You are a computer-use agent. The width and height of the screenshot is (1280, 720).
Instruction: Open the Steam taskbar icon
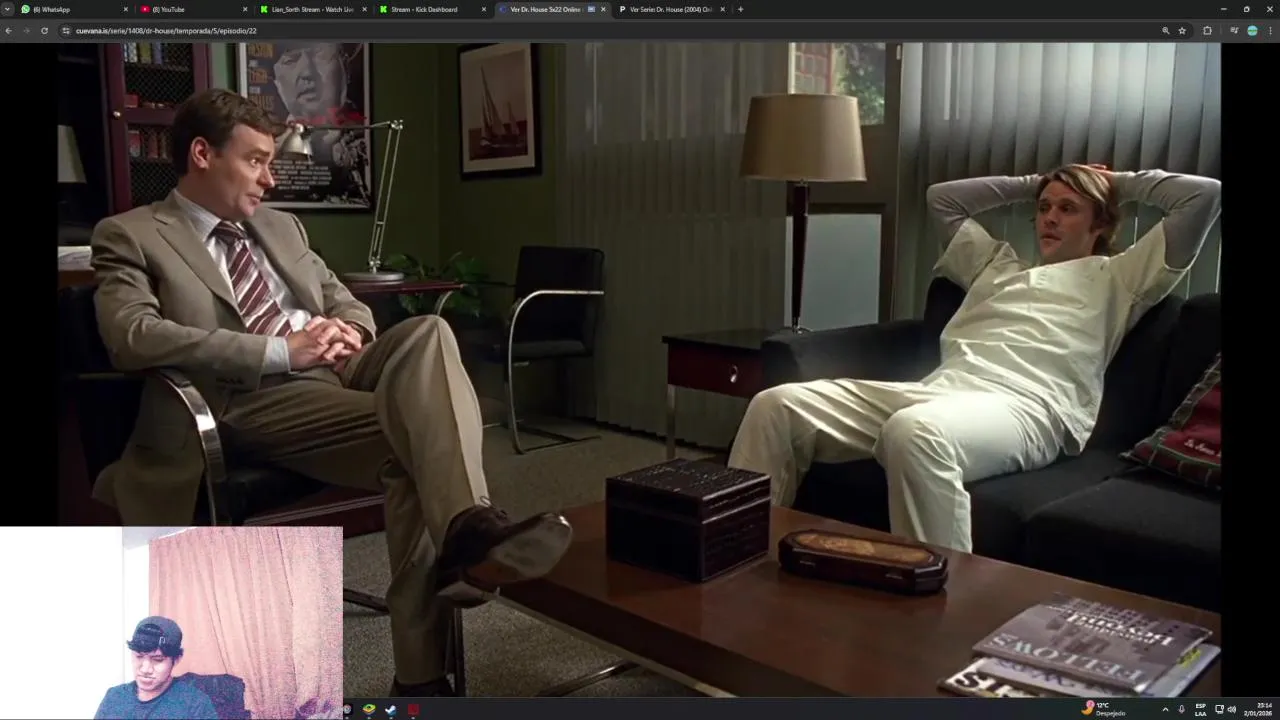pyautogui.click(x=391, y=709)
